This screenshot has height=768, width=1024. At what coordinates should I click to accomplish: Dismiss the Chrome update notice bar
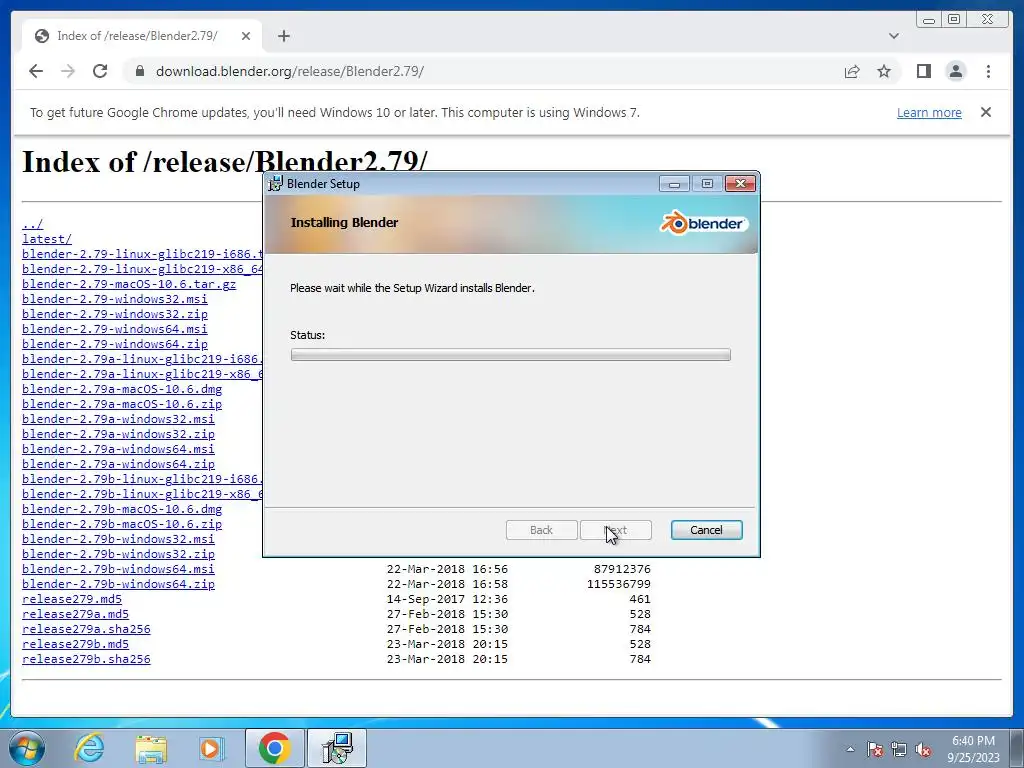985,112
